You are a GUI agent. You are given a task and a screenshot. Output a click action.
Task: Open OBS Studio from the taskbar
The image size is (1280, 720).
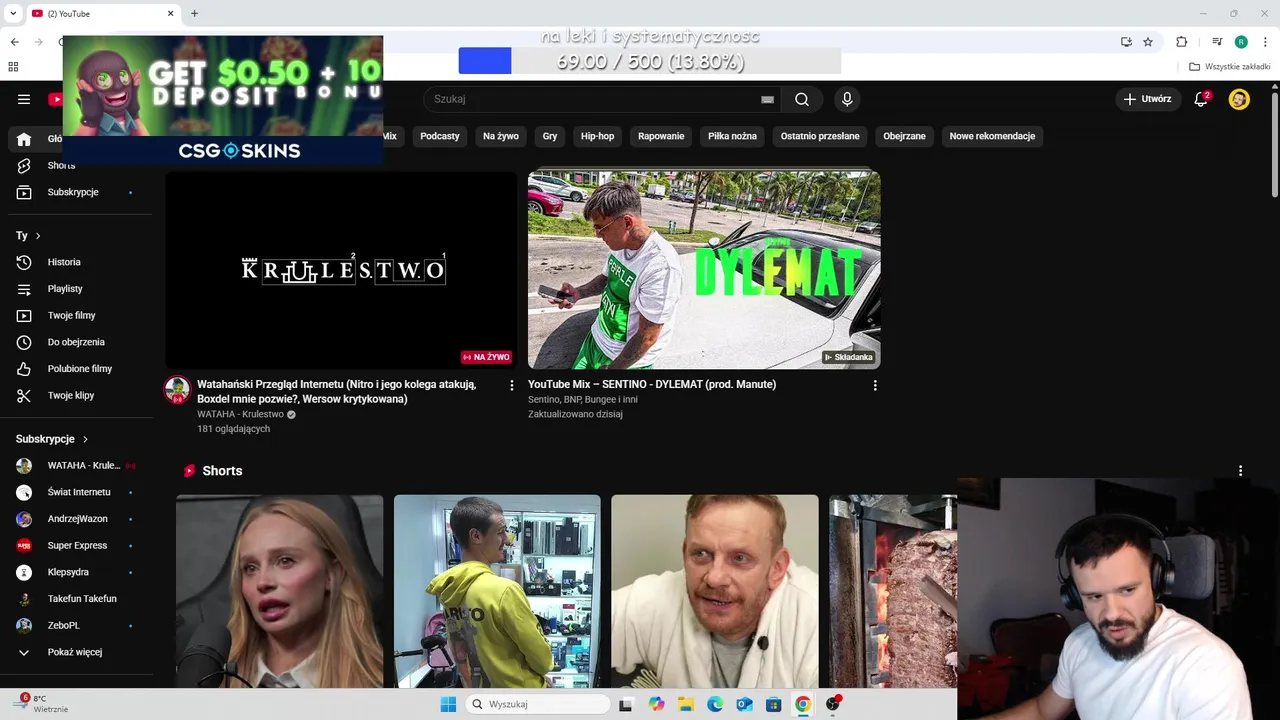click(x=832, y=704)
